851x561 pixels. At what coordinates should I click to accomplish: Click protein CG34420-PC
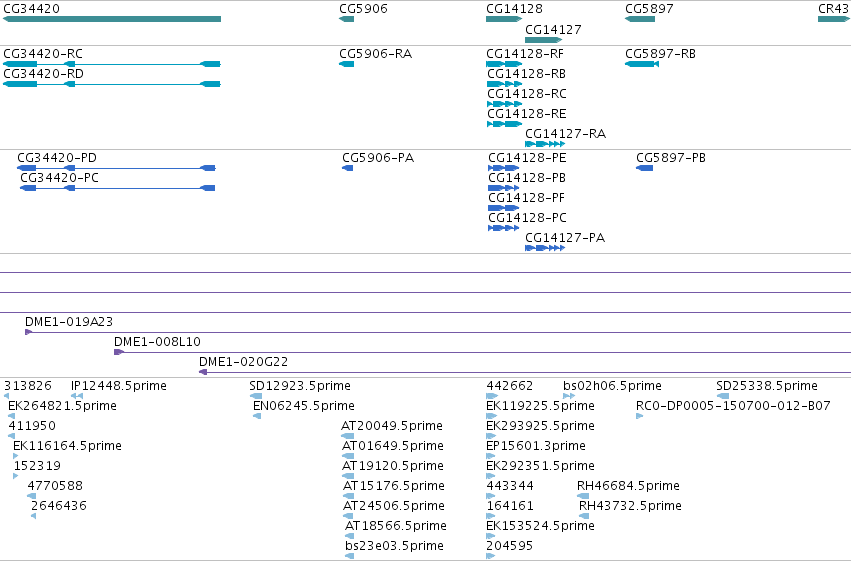pos(117,188)
